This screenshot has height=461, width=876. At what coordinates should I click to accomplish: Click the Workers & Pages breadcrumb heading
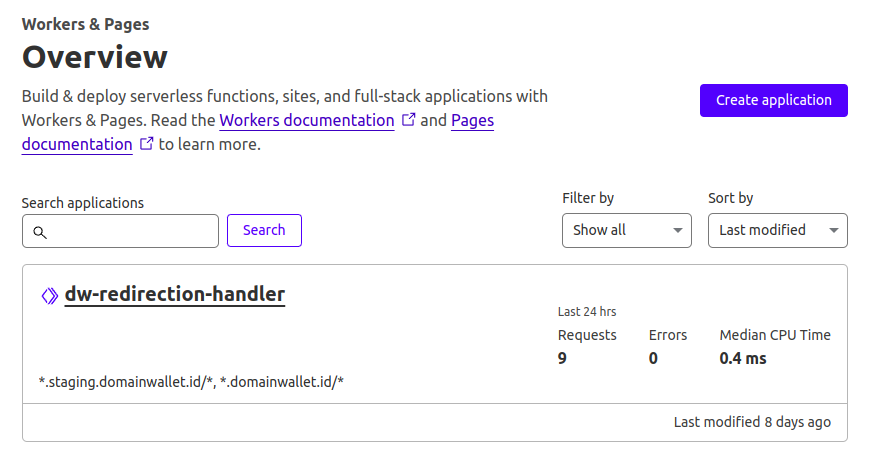tap(85, 24)
